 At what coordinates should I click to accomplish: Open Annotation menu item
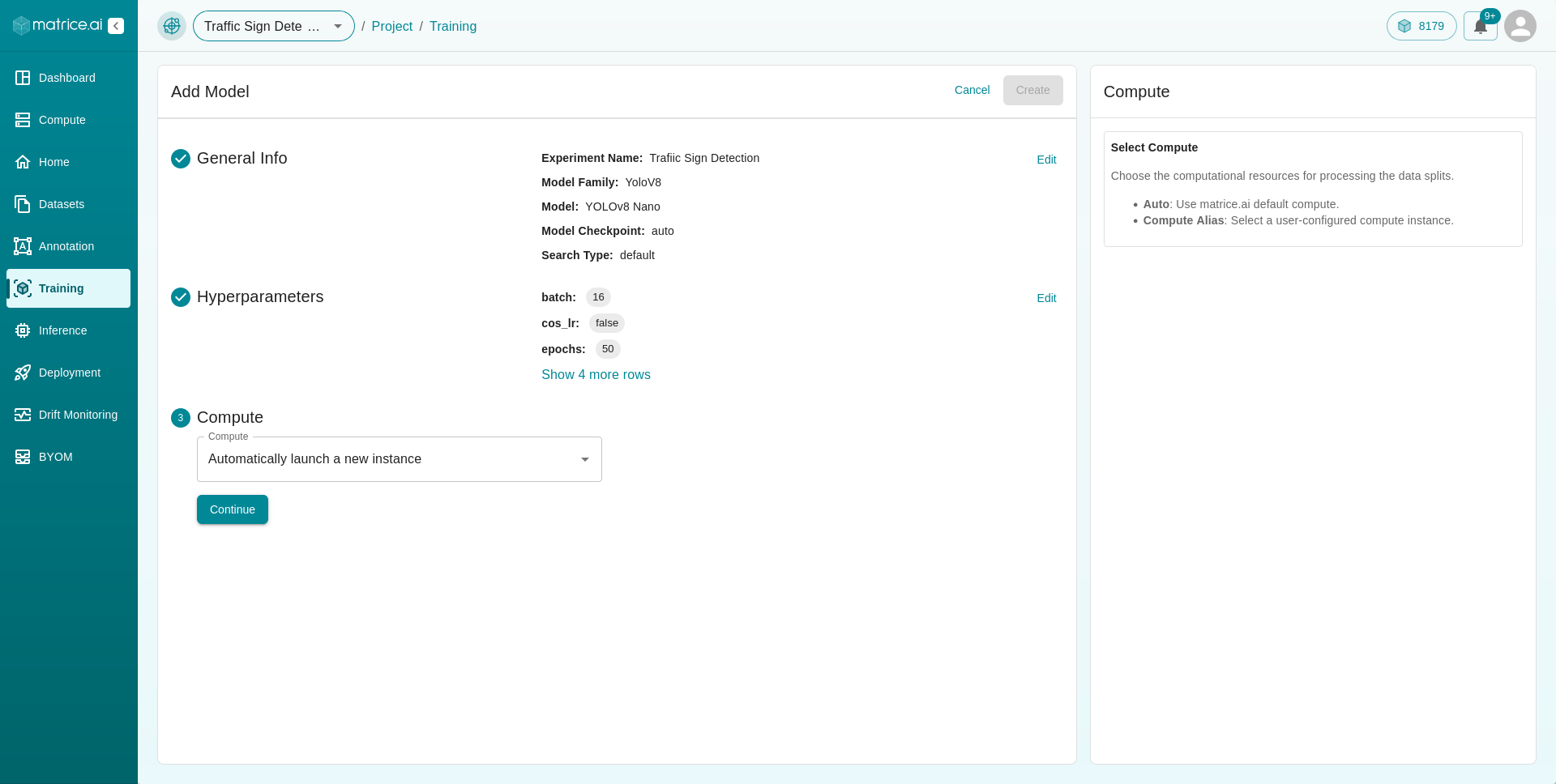pyautogui.click(x=68, y=246)
